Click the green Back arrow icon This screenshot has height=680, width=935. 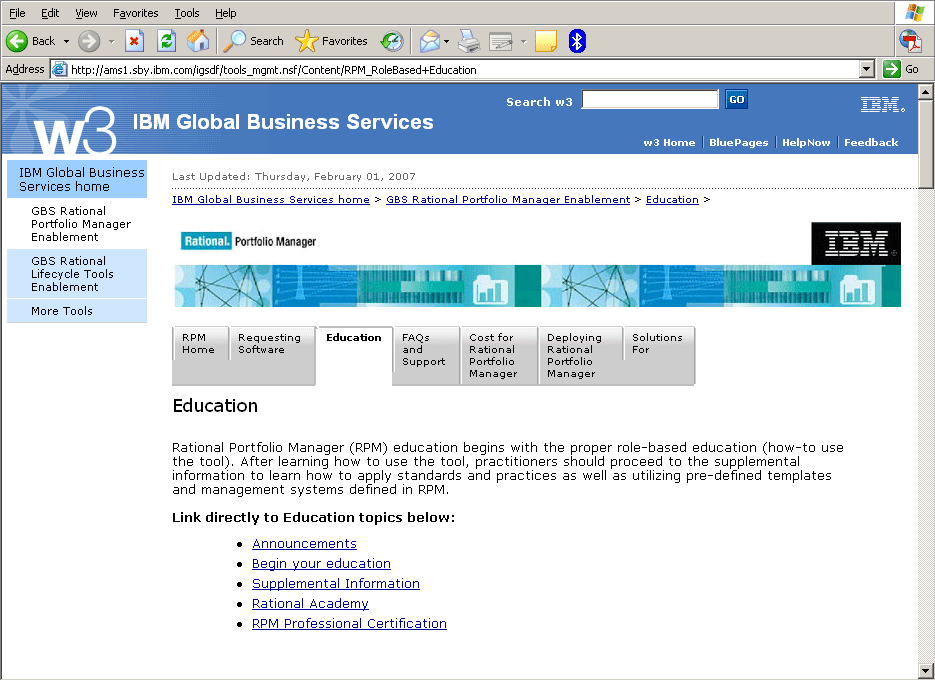pos(17,41)
